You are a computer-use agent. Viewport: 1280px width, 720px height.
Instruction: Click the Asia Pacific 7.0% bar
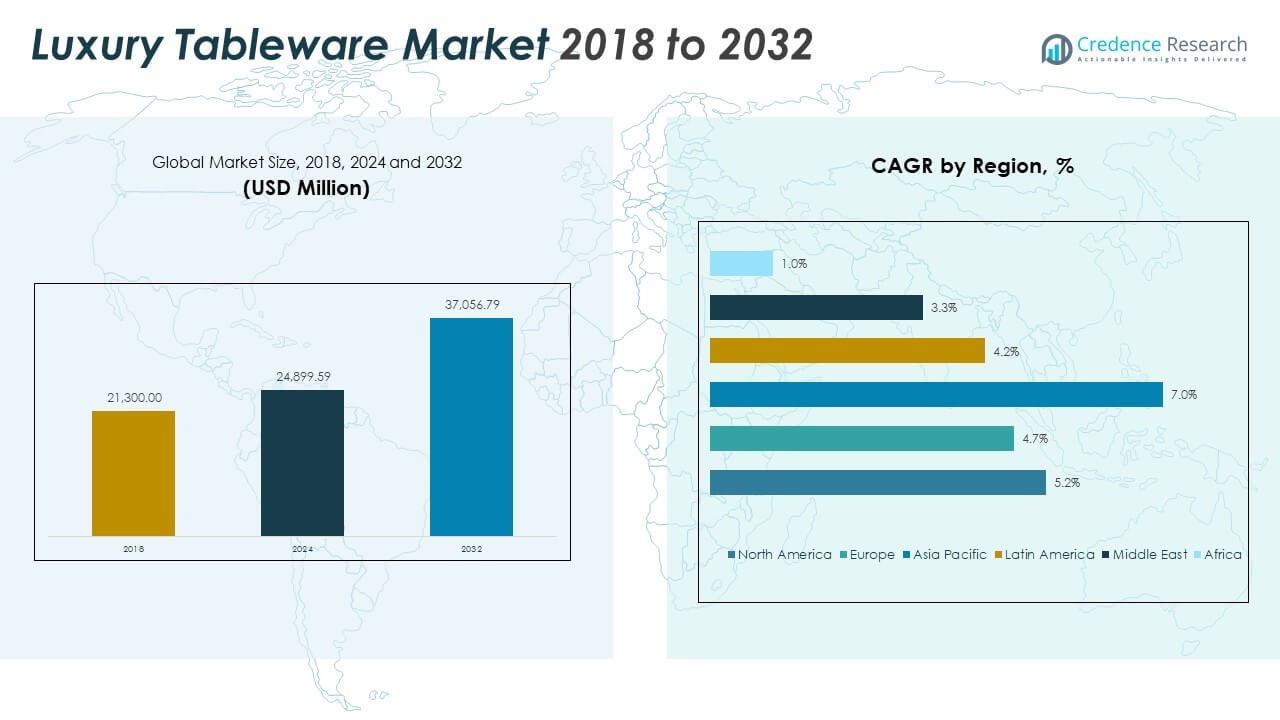[x=936, y=395]
